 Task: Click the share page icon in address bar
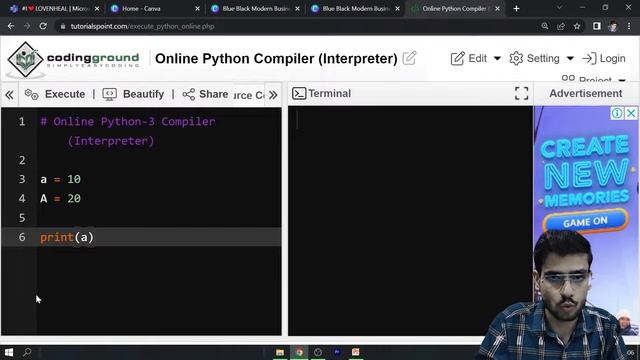click(x=561, y=26)
